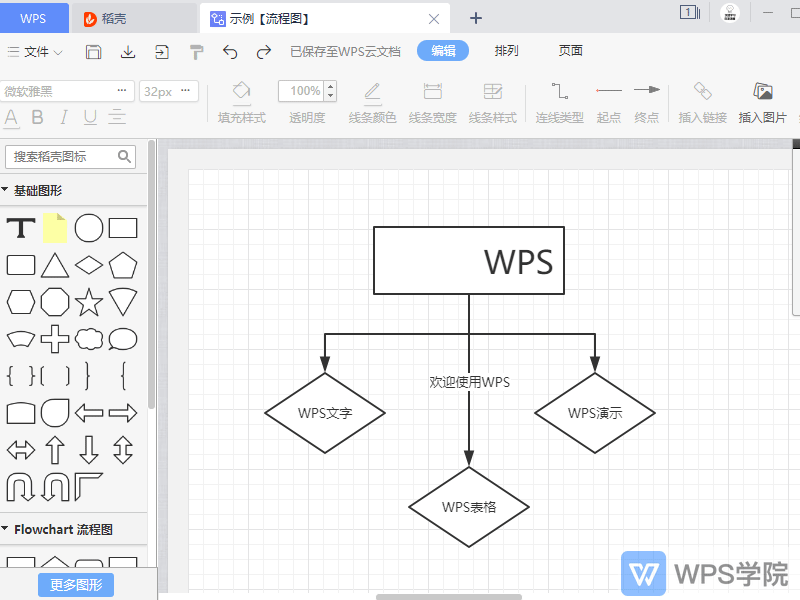The height and width of the screenshot is (600, 800).
Task: Select the cloud shape
Action: (x=89, y=339)
